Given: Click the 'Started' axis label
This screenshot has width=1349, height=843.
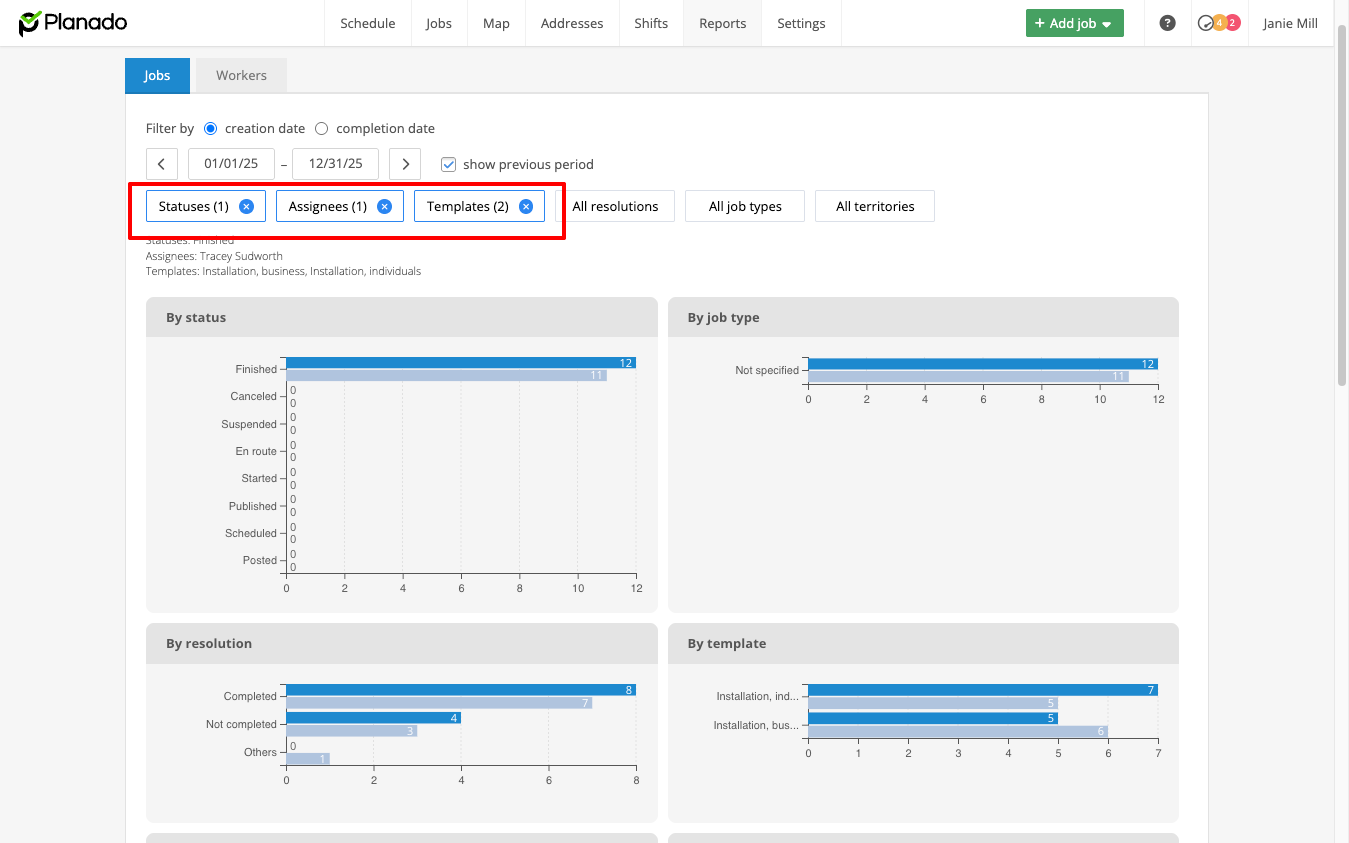Looking at the screenshot, I should tap(259, 478).
